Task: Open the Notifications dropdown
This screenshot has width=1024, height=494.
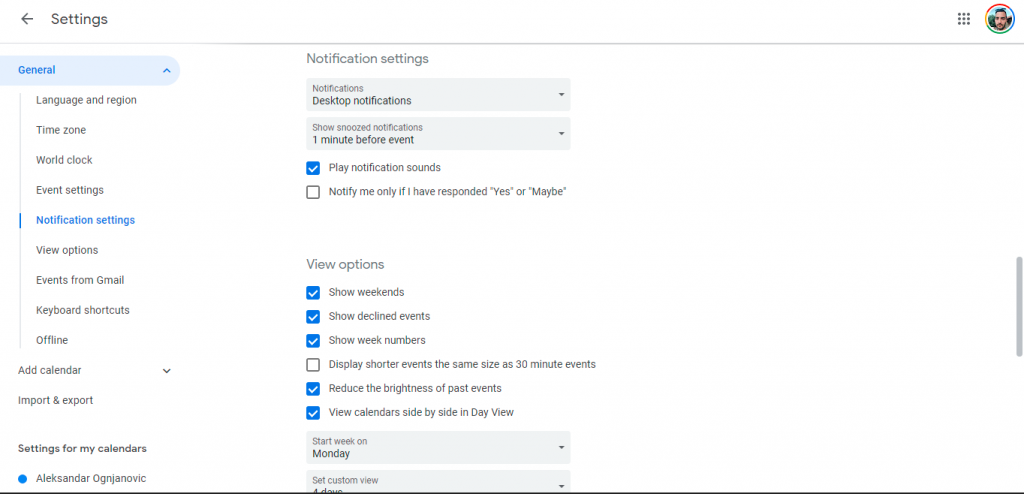Action: 438,95
